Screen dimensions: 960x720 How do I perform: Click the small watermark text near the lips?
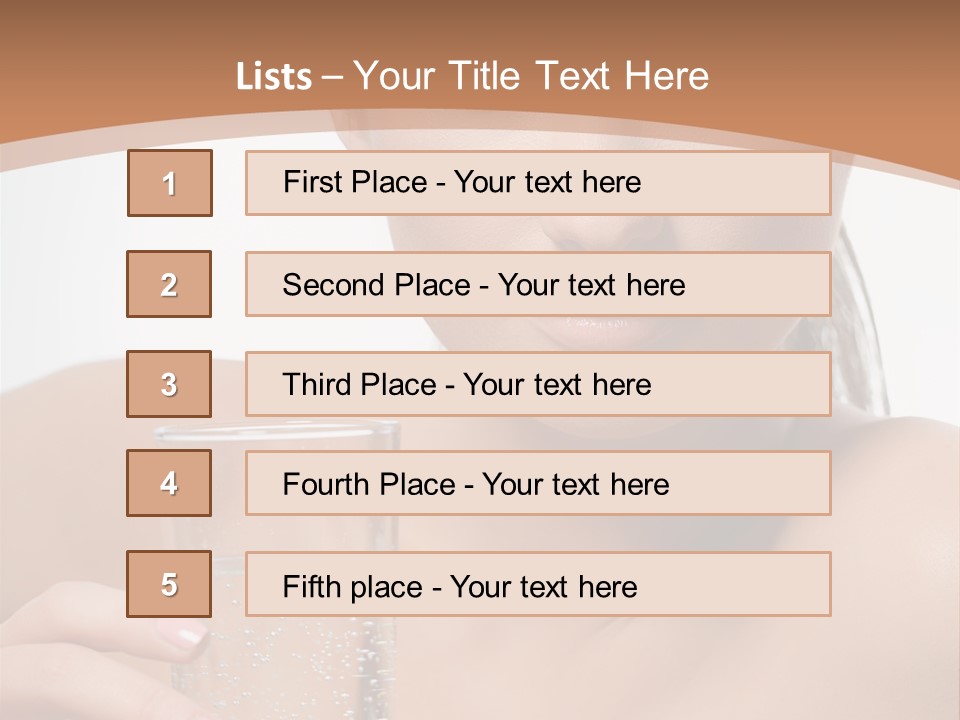click(597, 322)
